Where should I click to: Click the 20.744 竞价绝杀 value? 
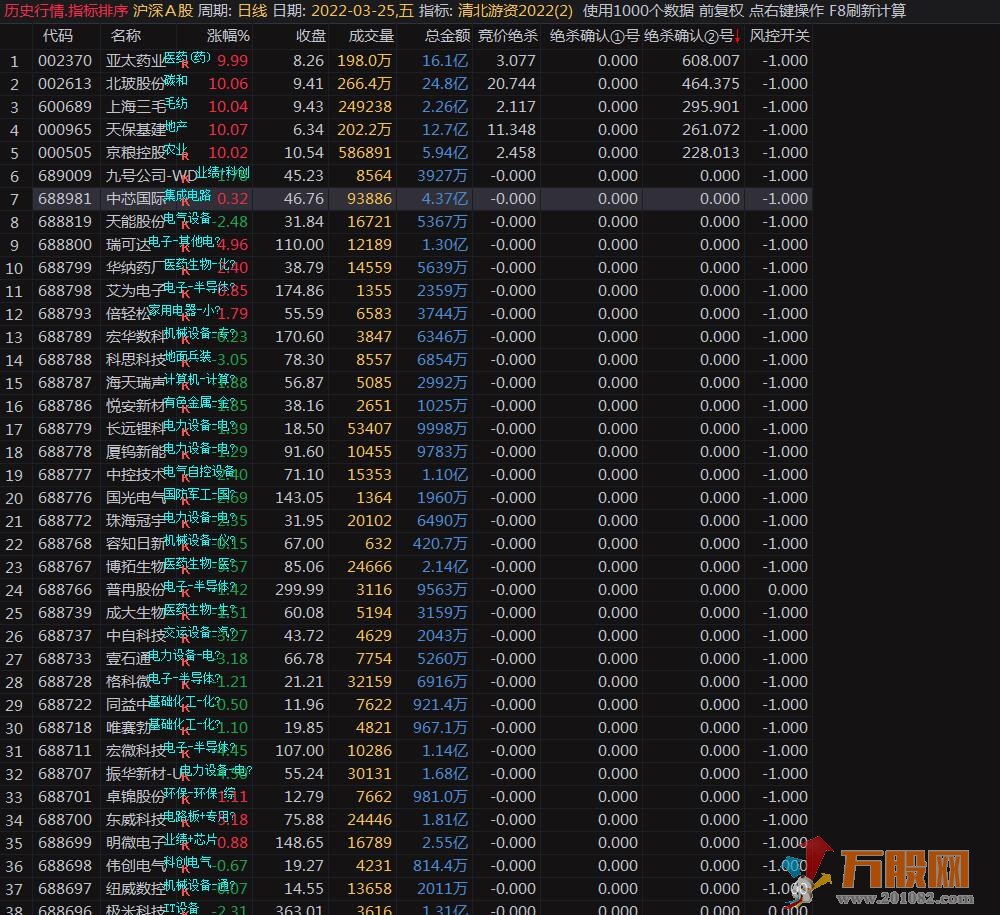coord(511,84)
